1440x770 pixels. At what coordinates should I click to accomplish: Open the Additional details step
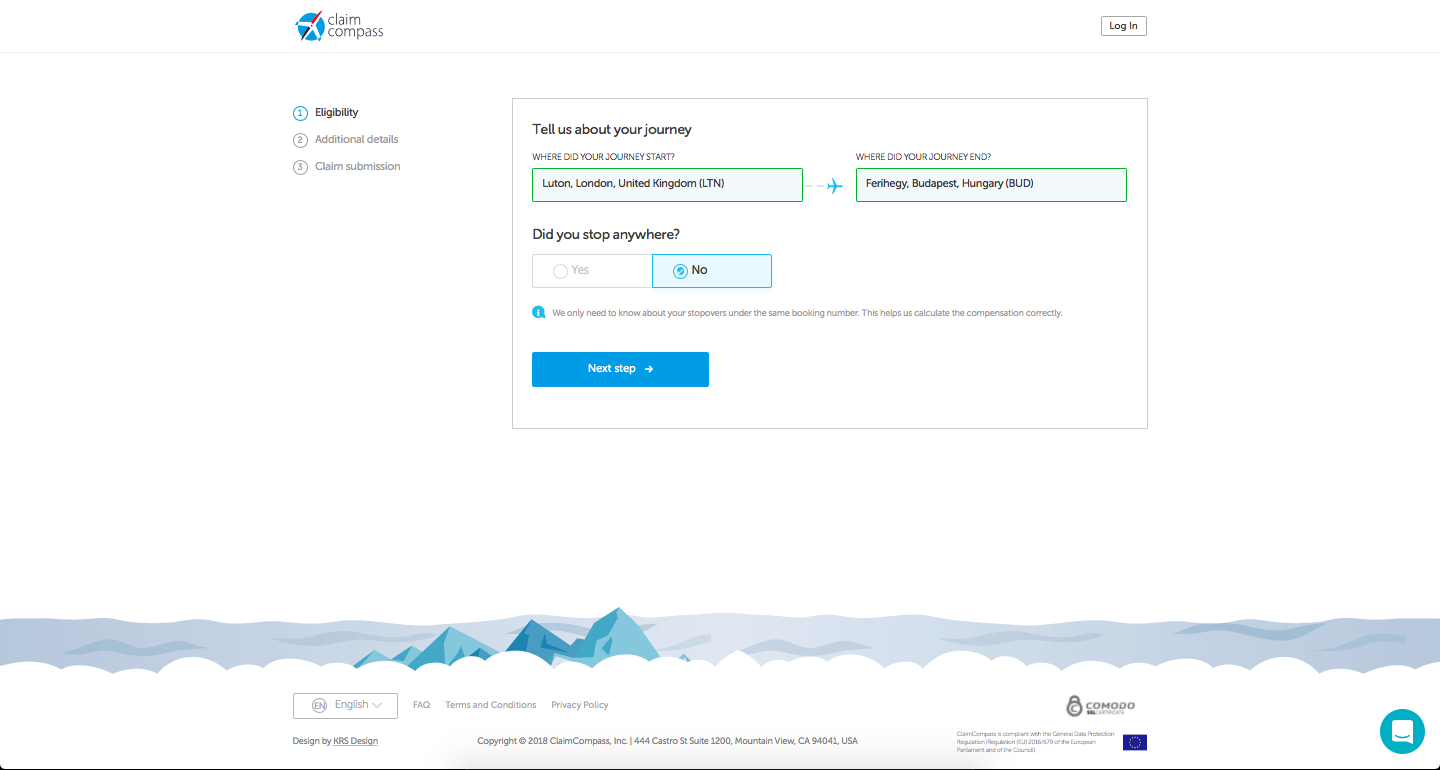tap(356, 140)
